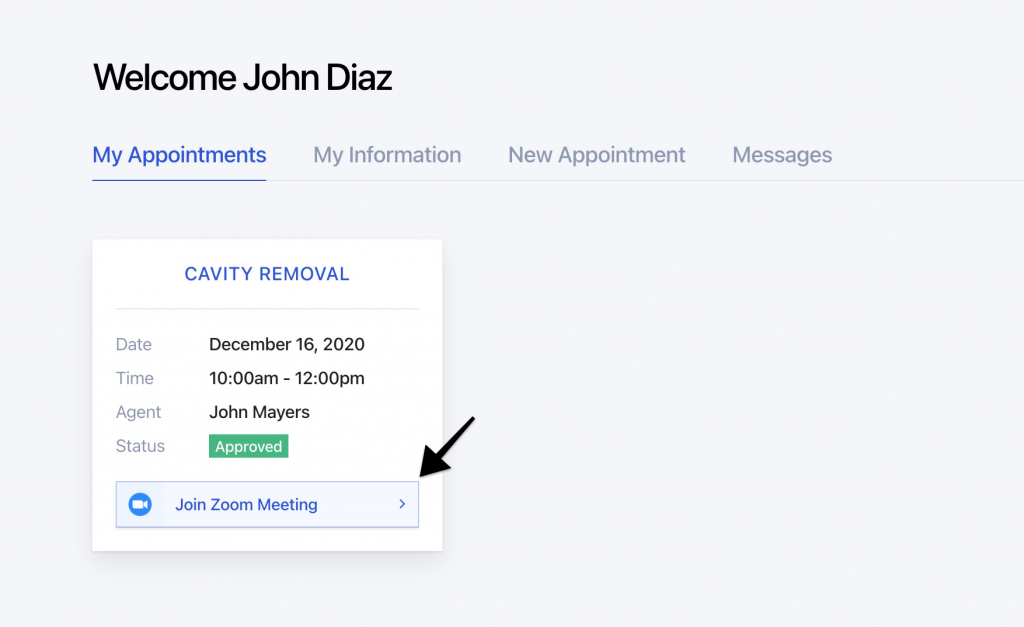Open the New Appointment tab
Viewport: 1024px width, 627px height.
(597, 155)
